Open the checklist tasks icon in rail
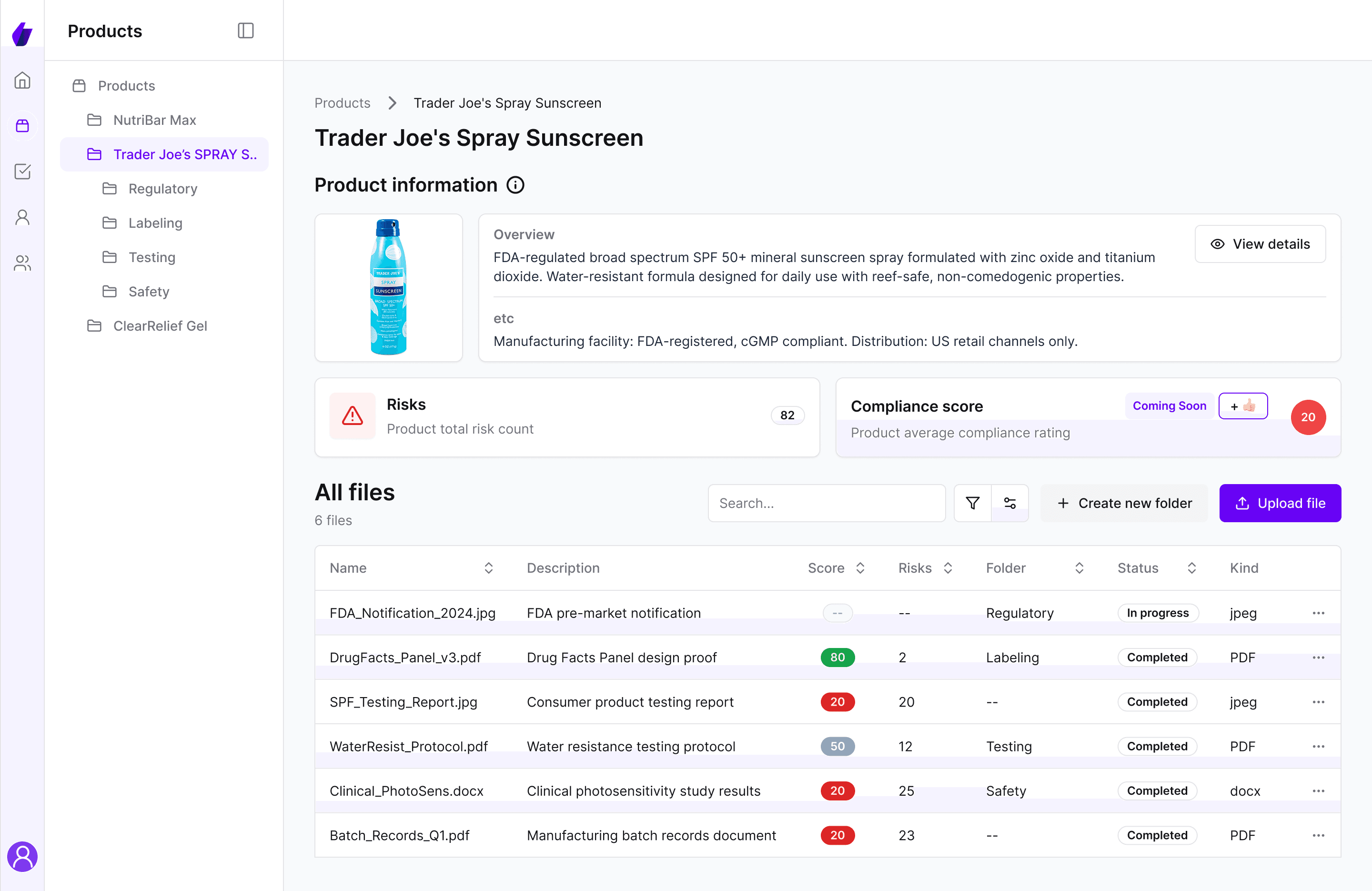Image resolution: width=1372 pixels, height=891 pixels. pos(22,171)
